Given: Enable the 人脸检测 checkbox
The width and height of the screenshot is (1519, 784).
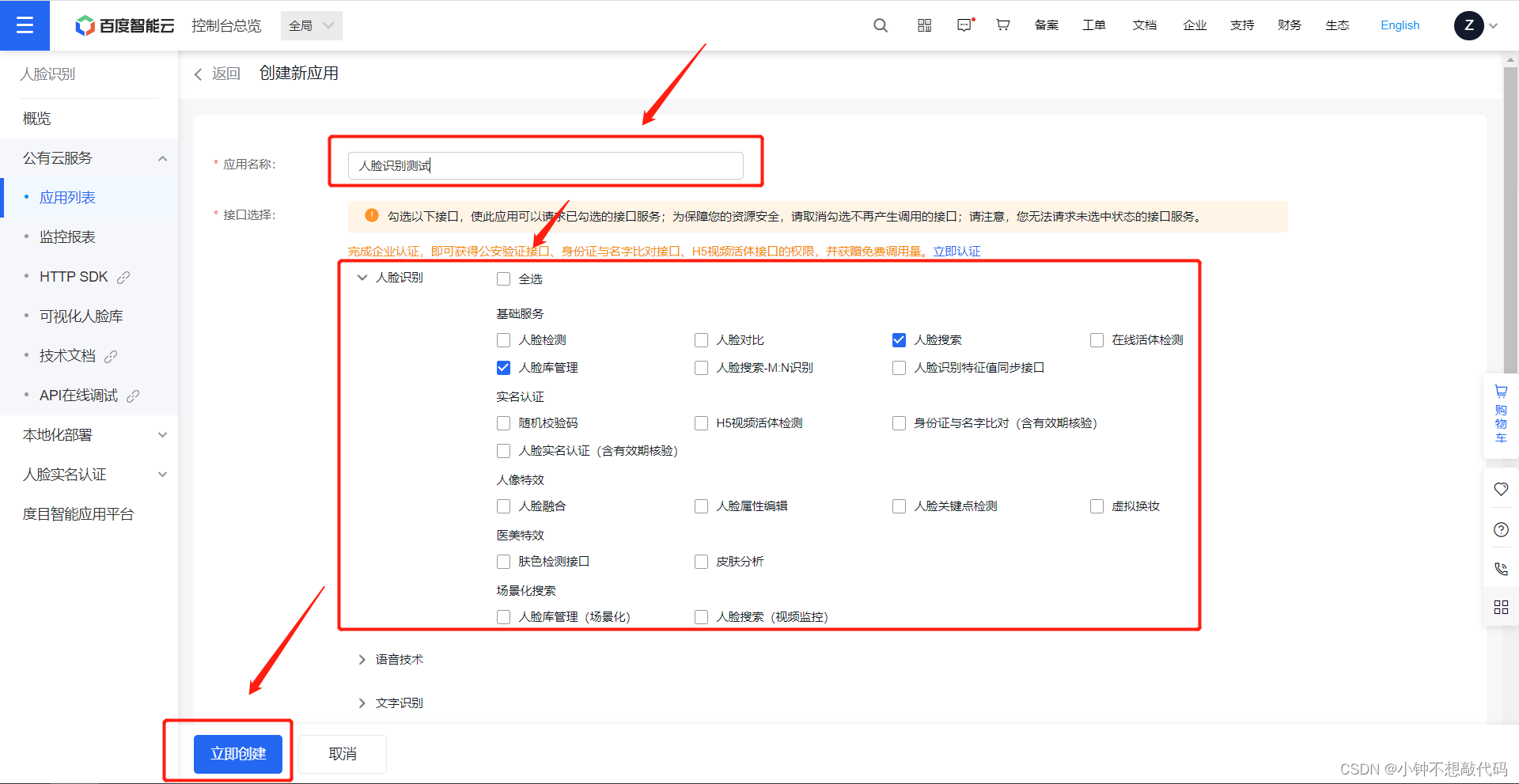Looking at the screenshot, I should (503, 339).
